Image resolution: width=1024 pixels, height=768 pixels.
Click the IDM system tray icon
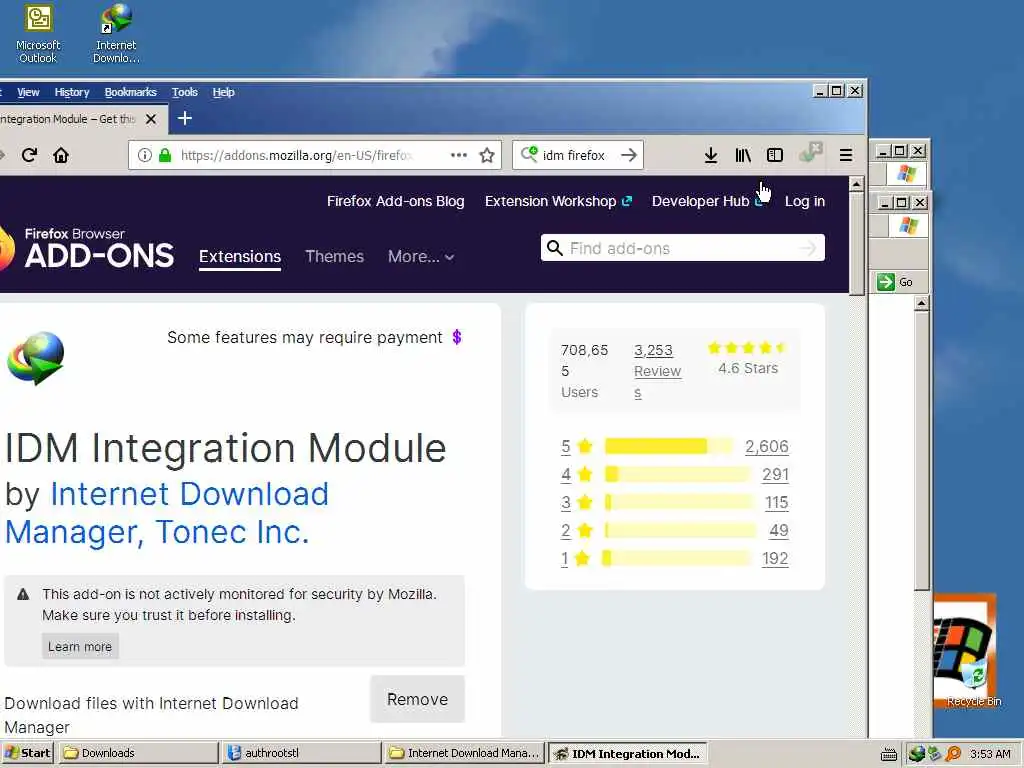[x=916, y=754]
